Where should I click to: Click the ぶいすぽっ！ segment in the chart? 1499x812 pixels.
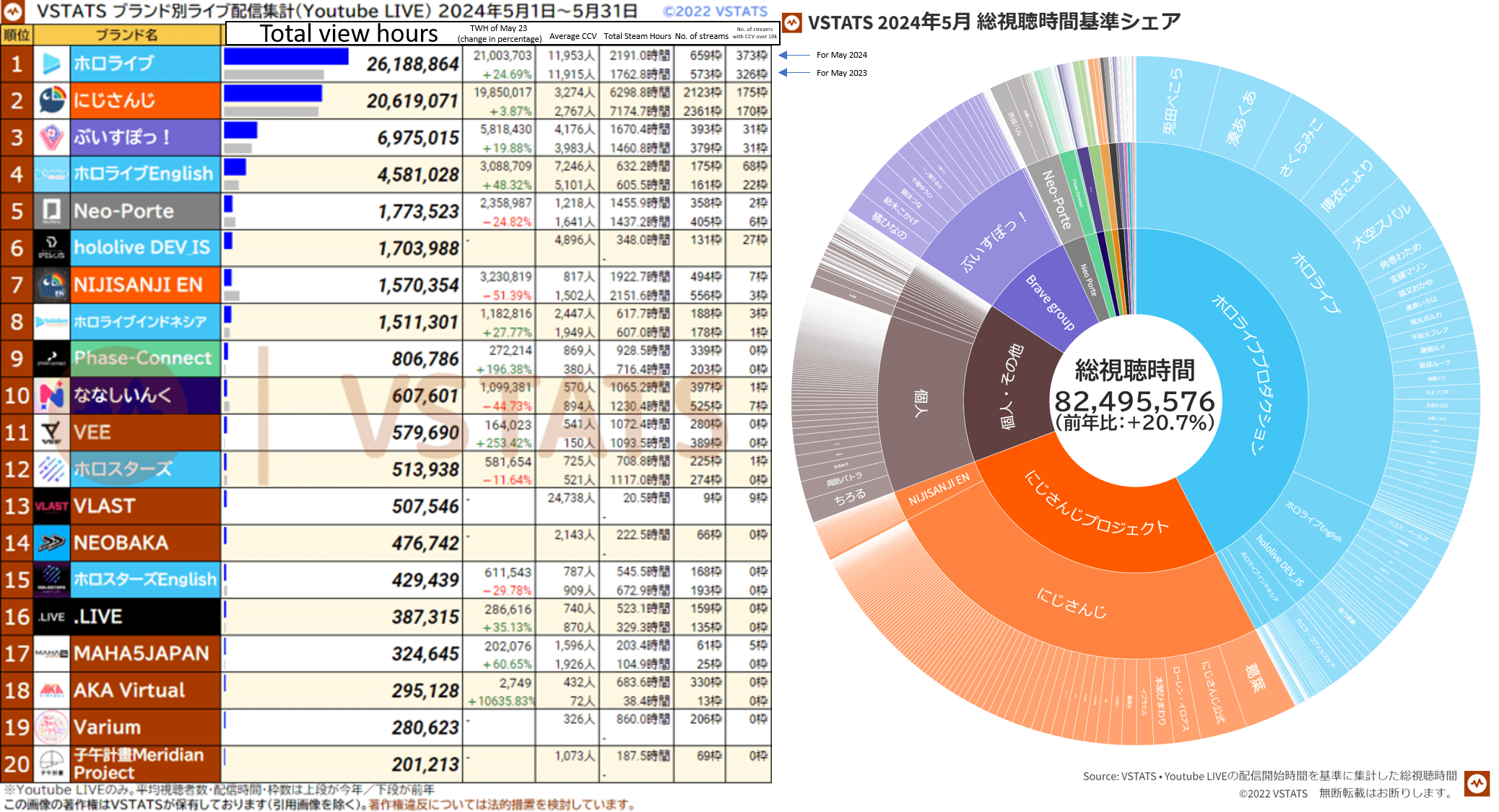pos(993,242)
